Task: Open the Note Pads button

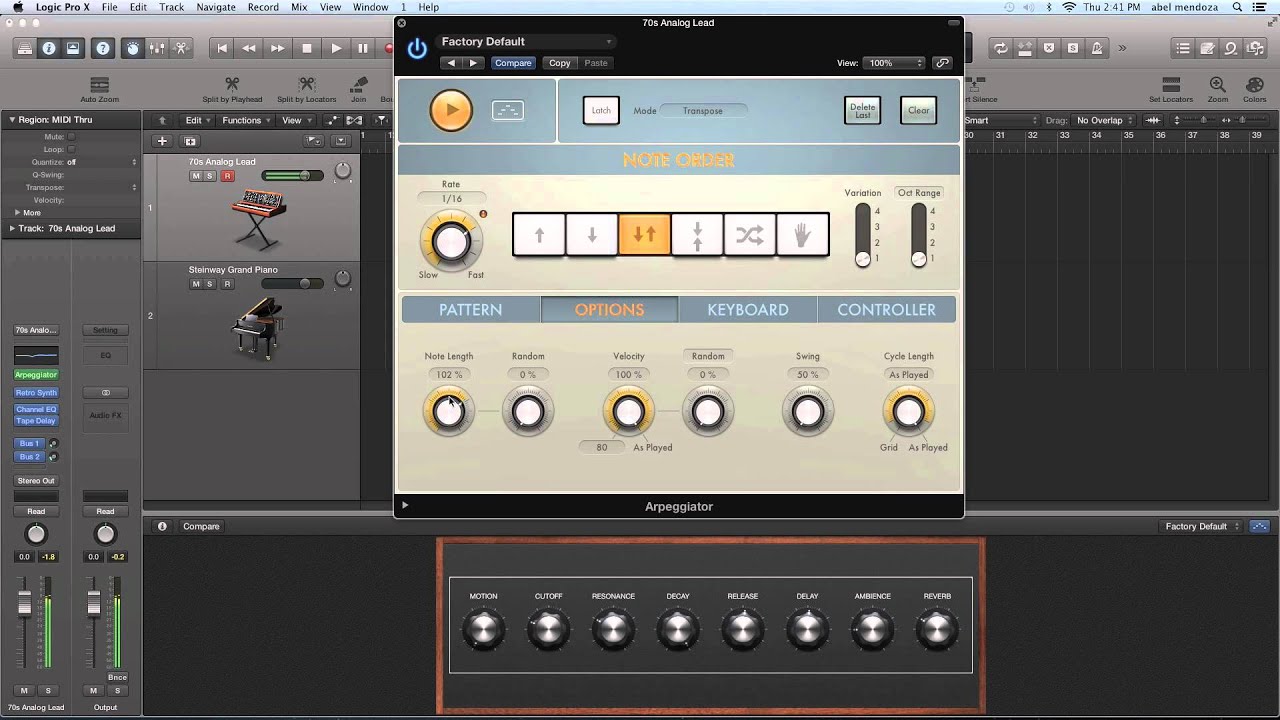Action: point(1208,48)
